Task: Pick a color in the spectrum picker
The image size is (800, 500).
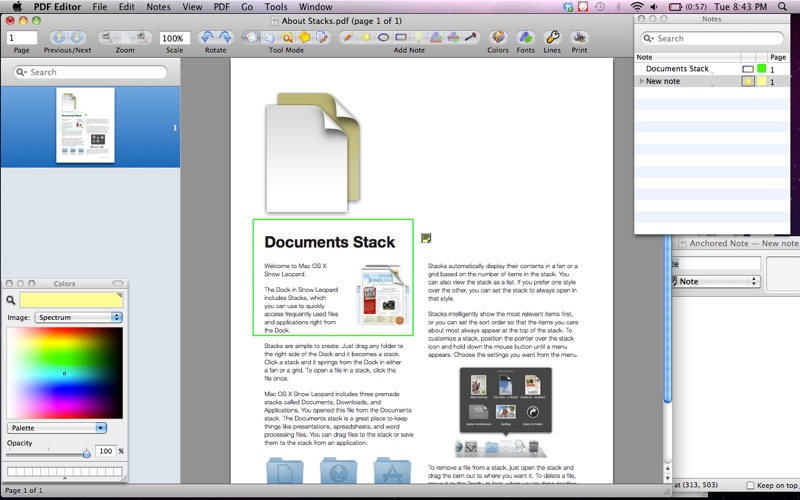Action: click(65, 373)
